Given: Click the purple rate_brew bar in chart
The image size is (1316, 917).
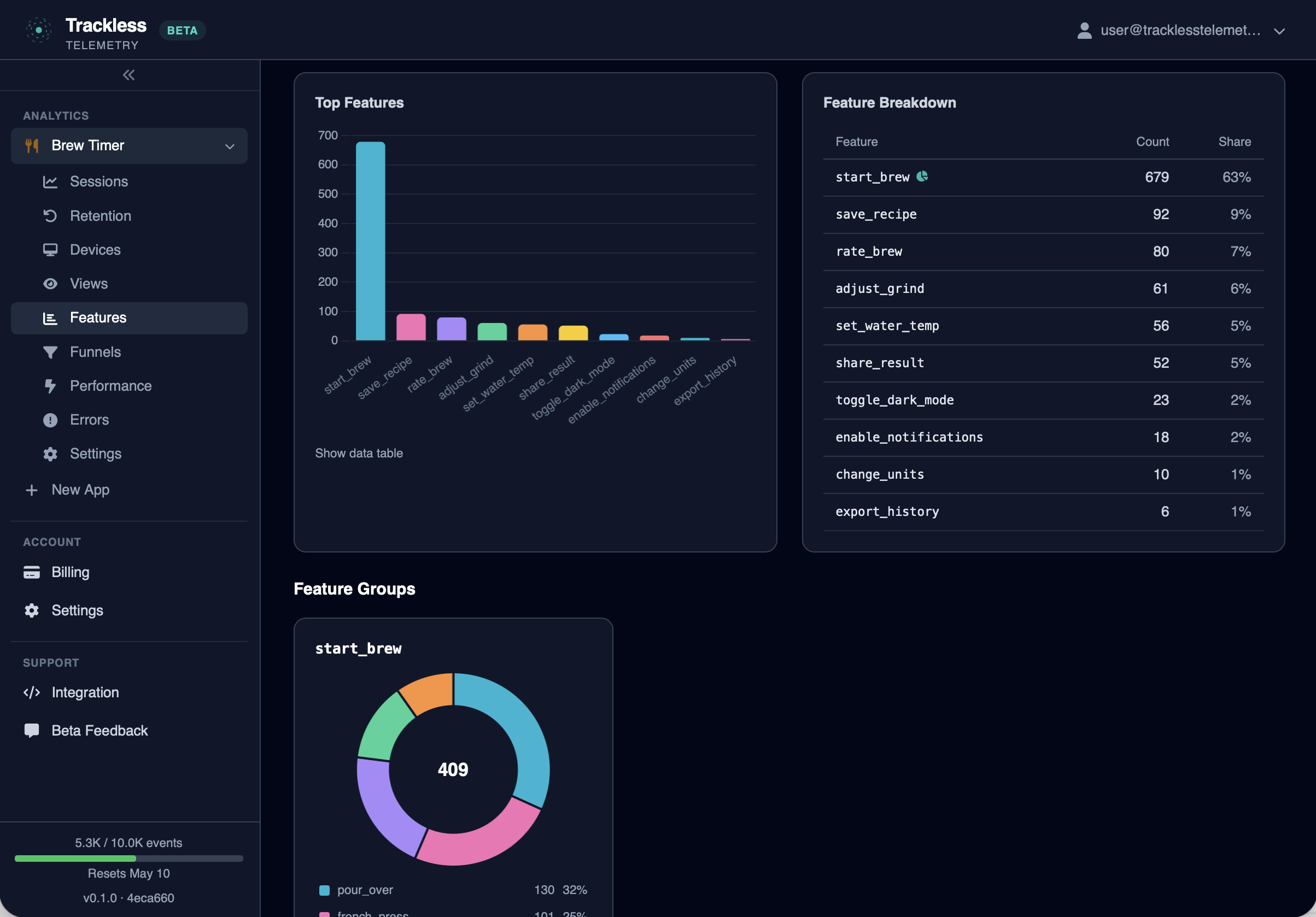Looking at the screenshot, I should [452, 329].
